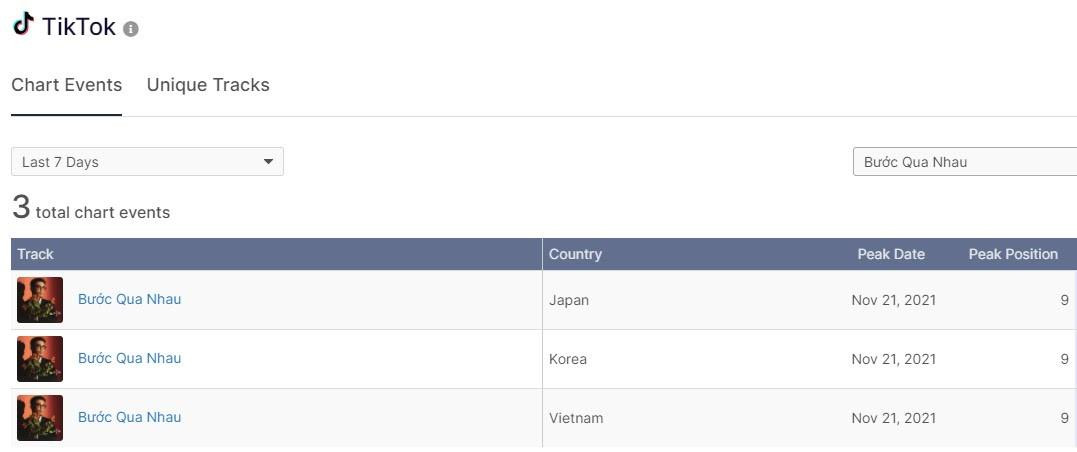The width and height of the screenshot is (1077, 452).
Task: Click the Vietnam country cell
Action: pyautogui.click(x=576, y=418)
